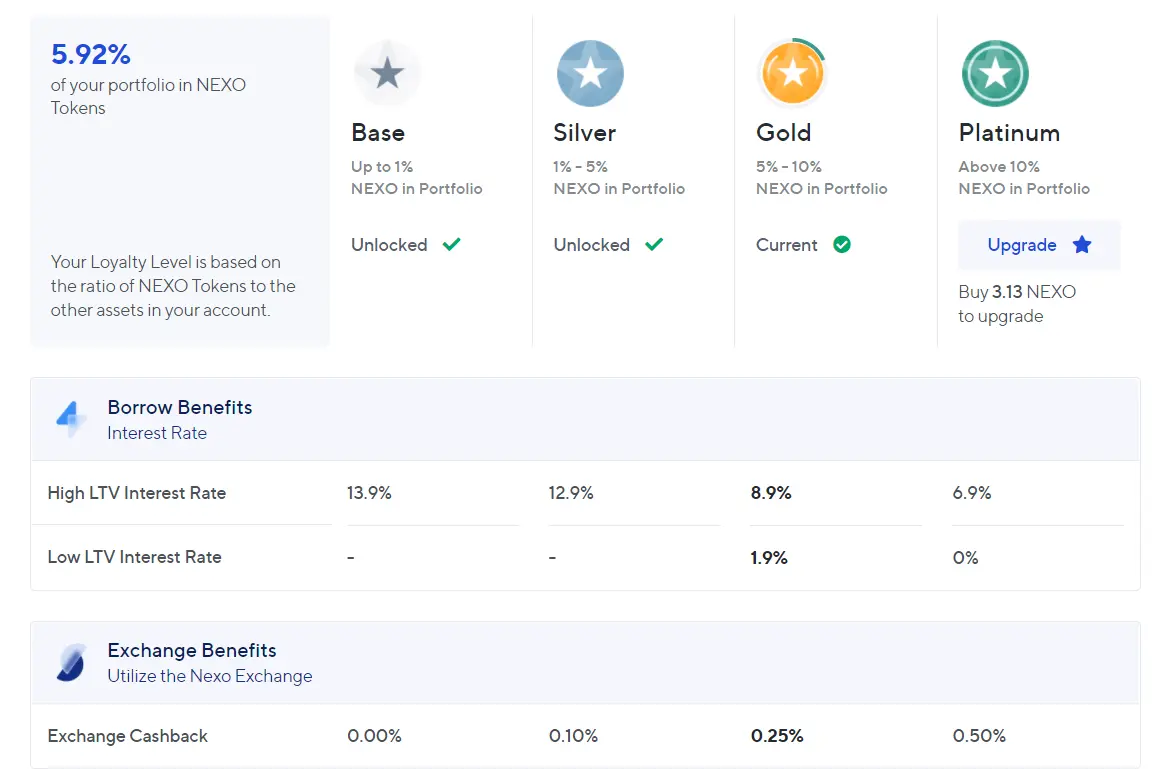Click the Borrow Benefits section title

[x=180, y=407]
